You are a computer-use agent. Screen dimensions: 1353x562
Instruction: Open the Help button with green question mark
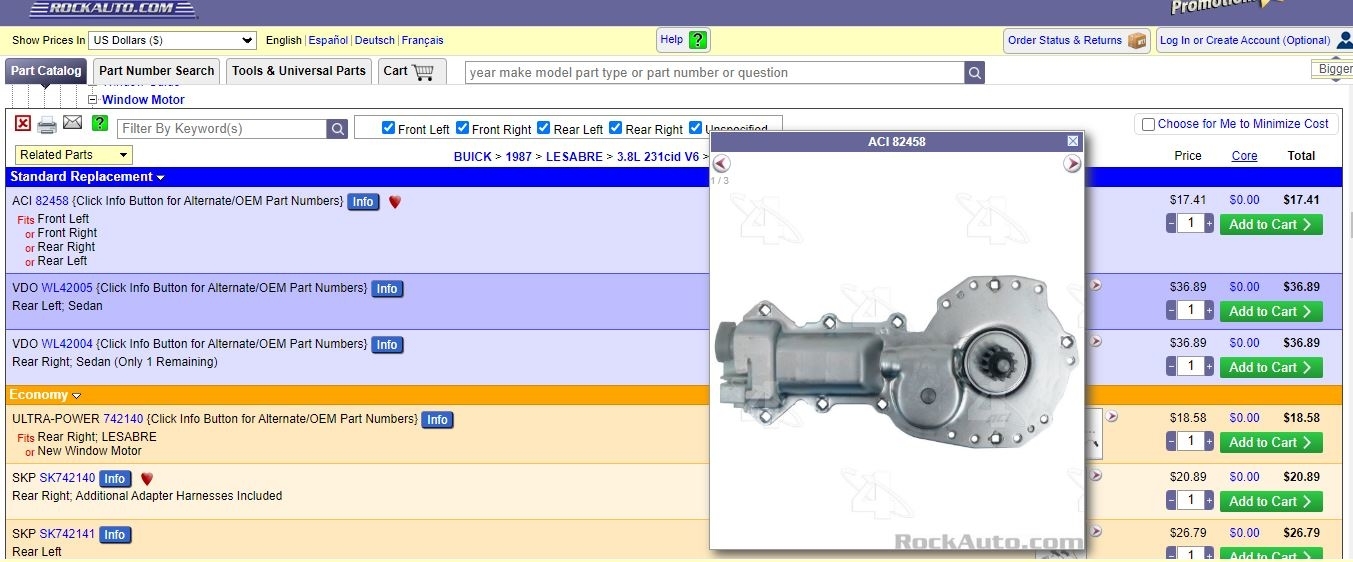[684, 40]
